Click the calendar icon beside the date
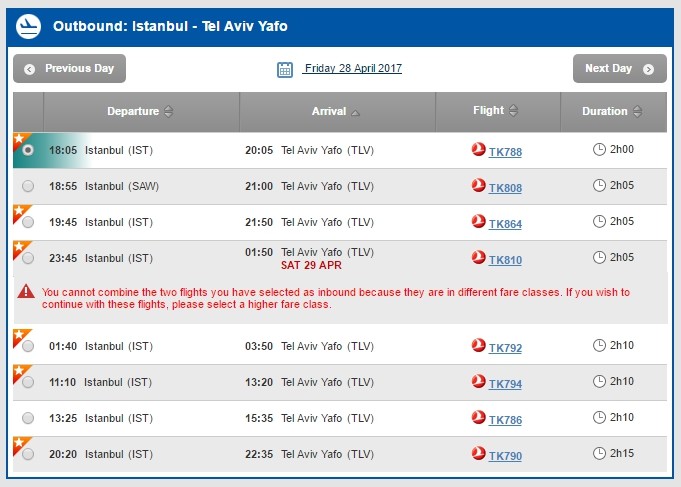This screenshot has height=487, width=681. (x=285, y=69)
